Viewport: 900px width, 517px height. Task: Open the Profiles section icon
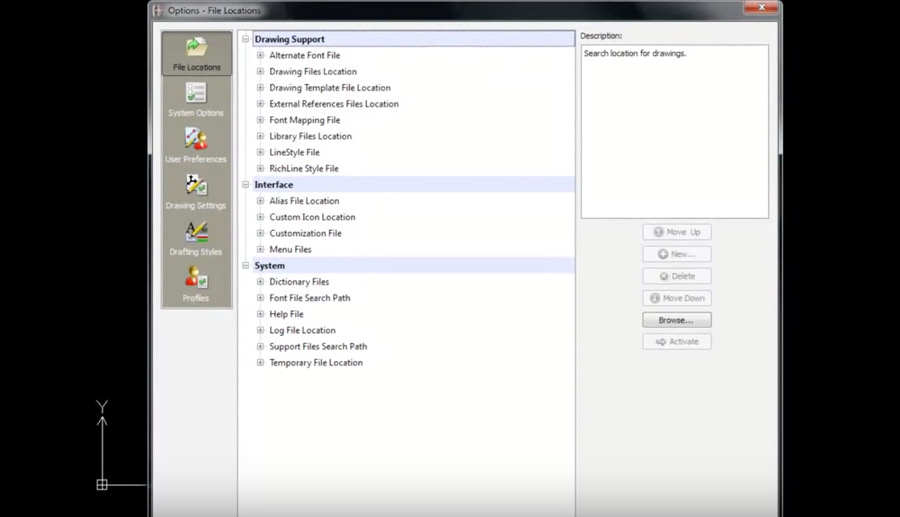[196, 285]
